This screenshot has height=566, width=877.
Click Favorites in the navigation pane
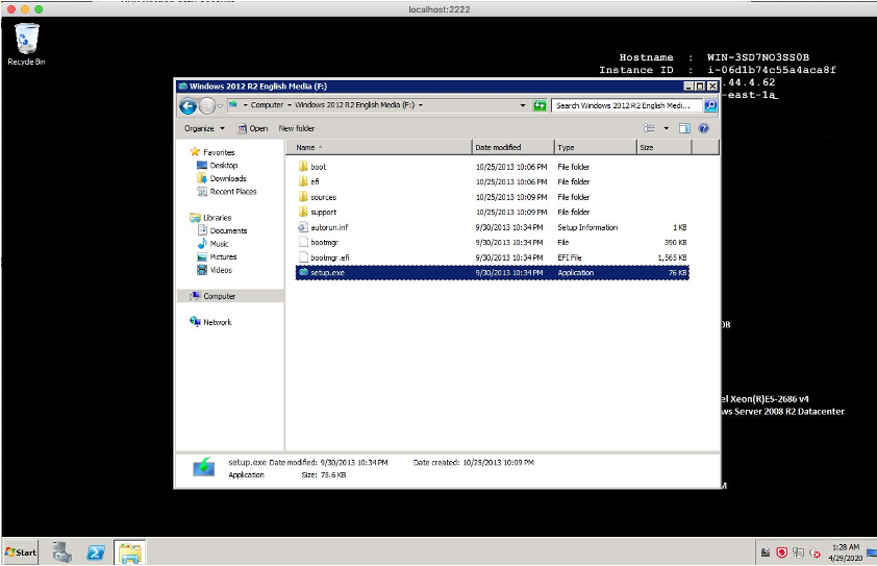click(212, 152)
